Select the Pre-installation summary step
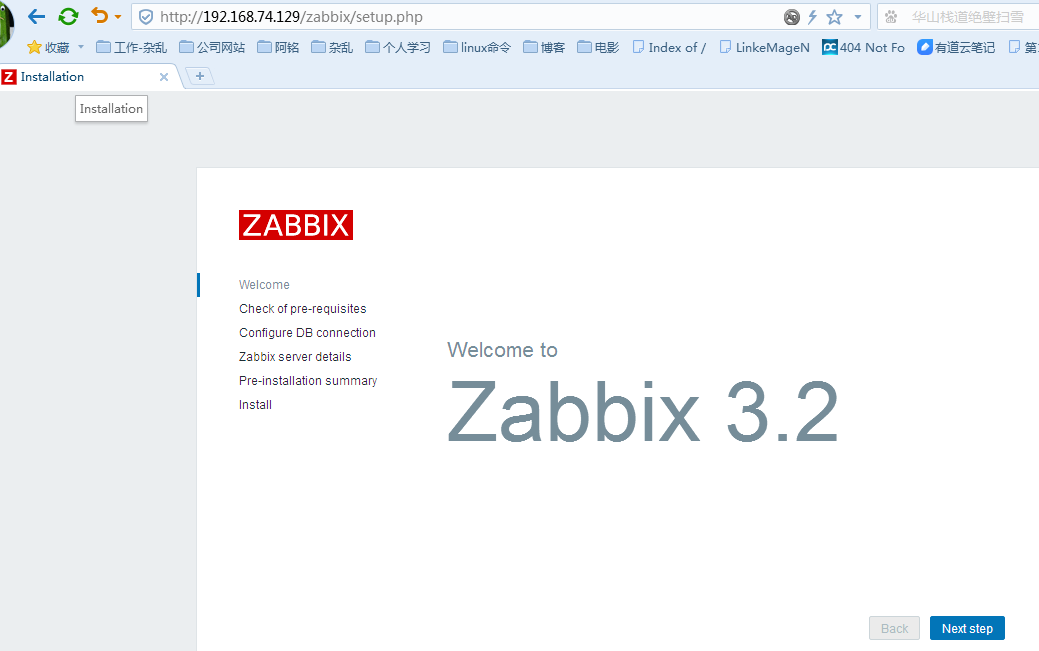This screenshot has width=1039, height=651. pos(308,381)
